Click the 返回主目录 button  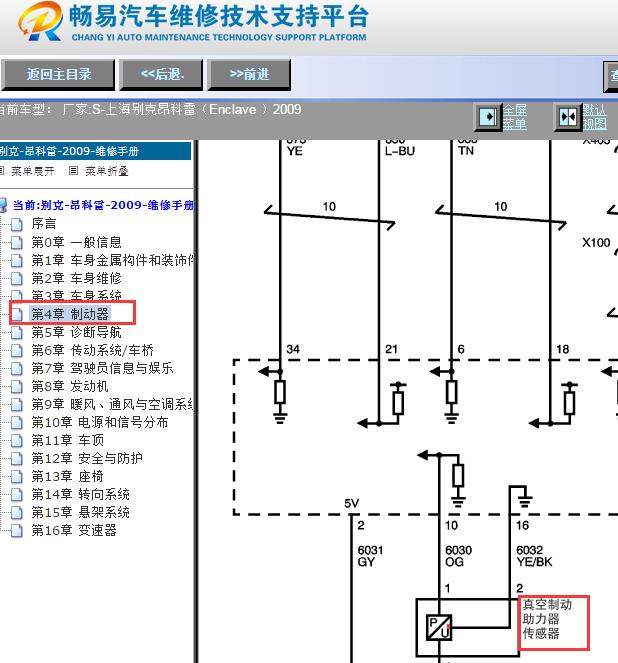(58, 75)
